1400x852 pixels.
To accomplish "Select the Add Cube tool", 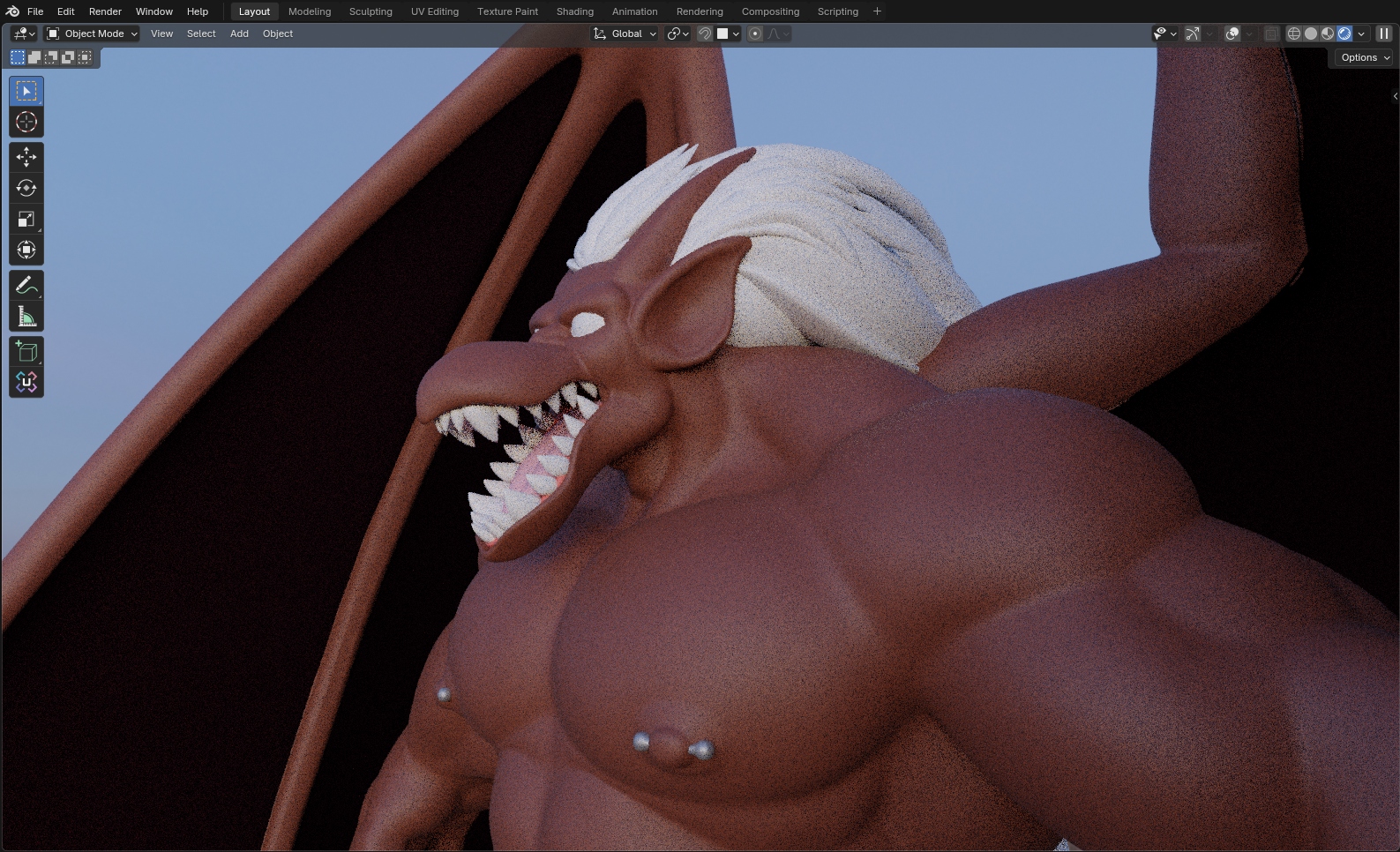I will pyautogui.click(x=26, y=352).
